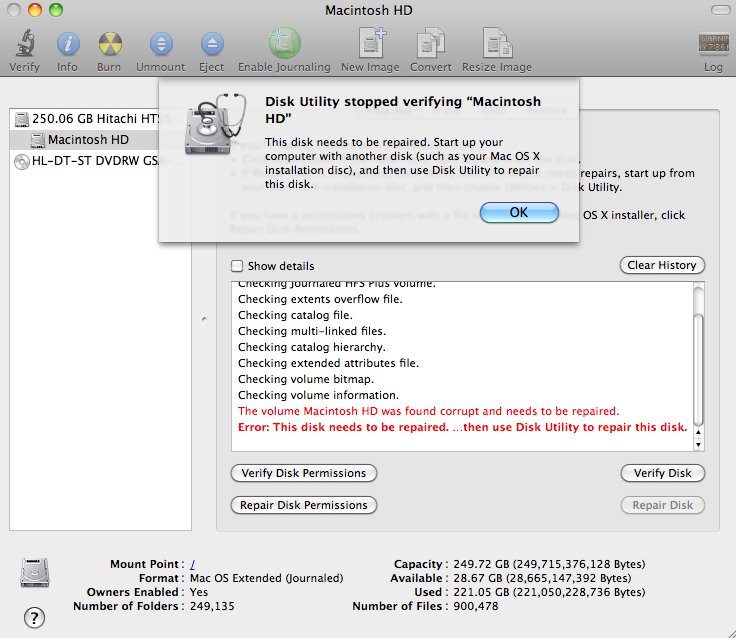Click the sidebar split divider handle dot
Screen dimensions: 736x638
pos(204,319)
